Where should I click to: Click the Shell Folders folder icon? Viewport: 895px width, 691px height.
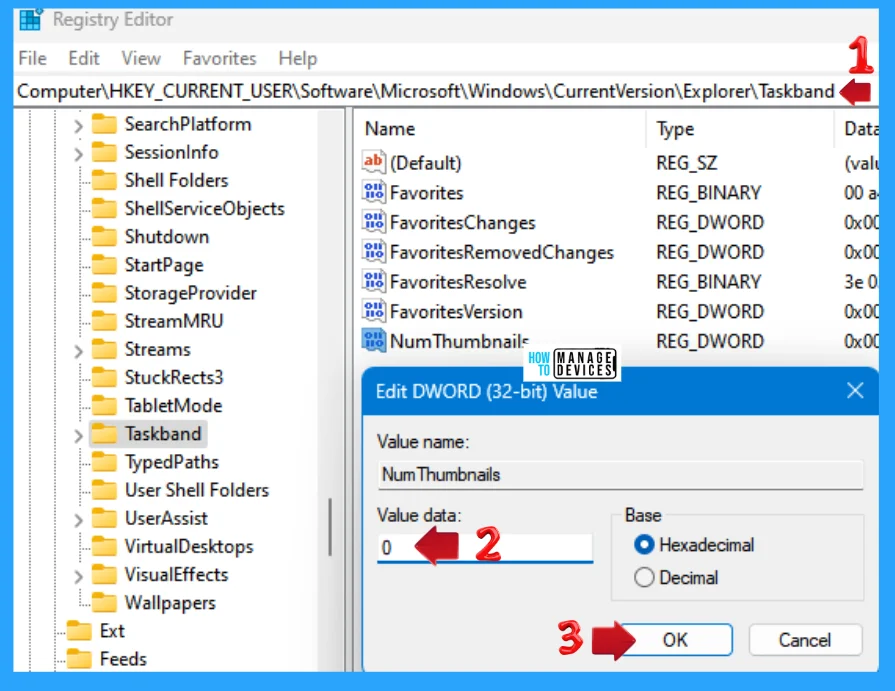coord(104,180)
